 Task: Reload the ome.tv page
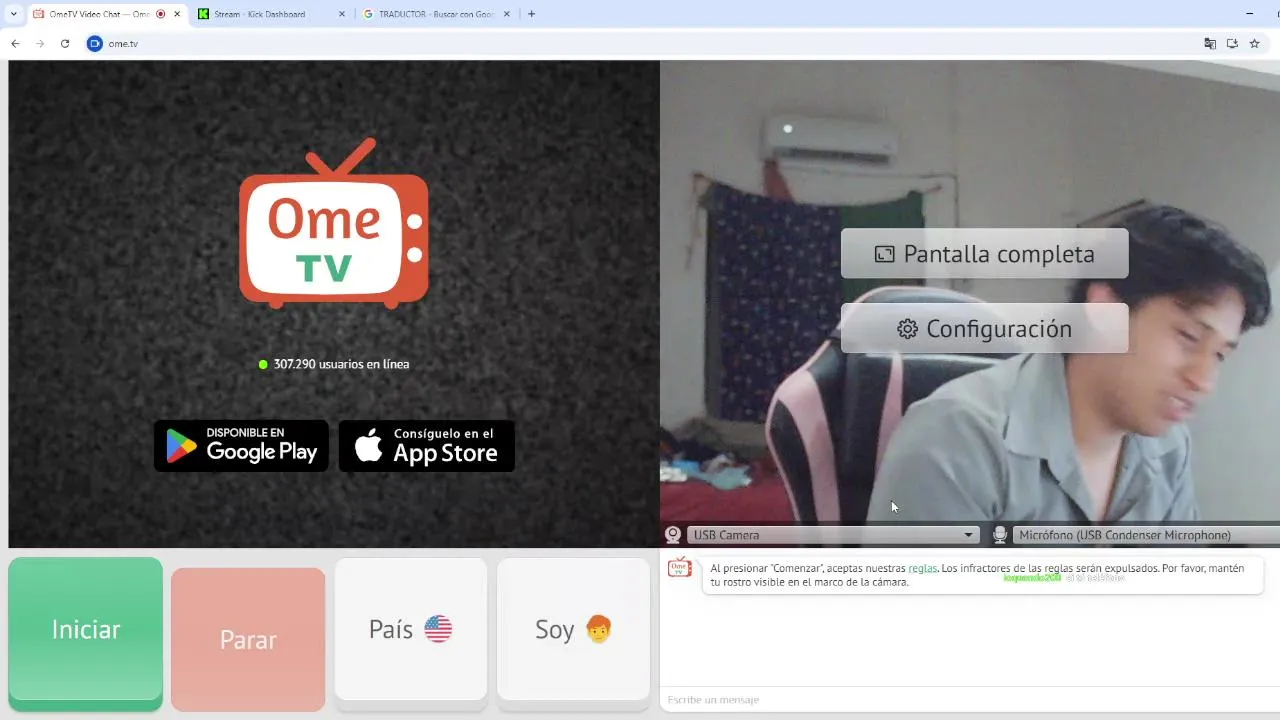(65, 44)
